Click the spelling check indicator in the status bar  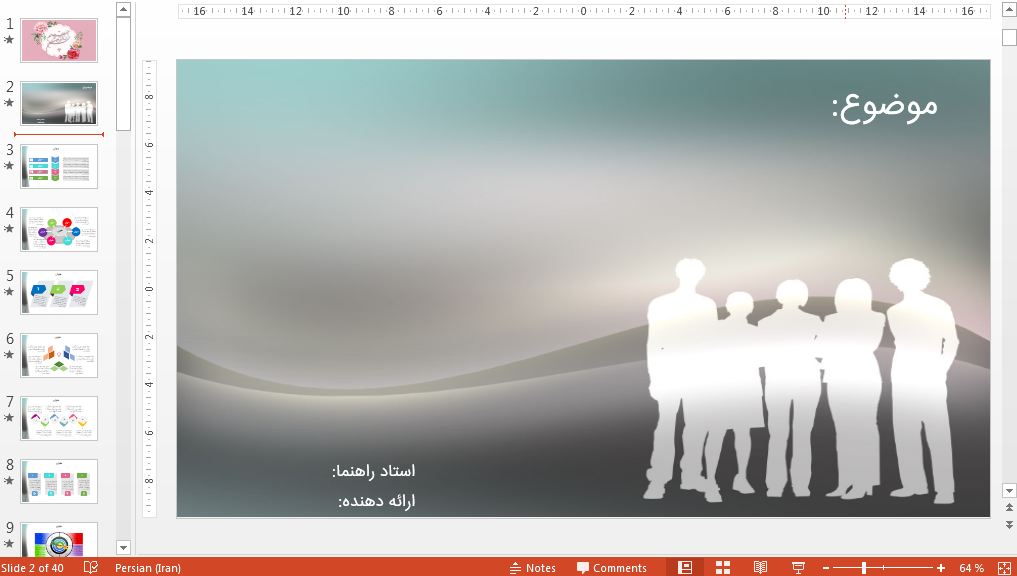[88, 567]
